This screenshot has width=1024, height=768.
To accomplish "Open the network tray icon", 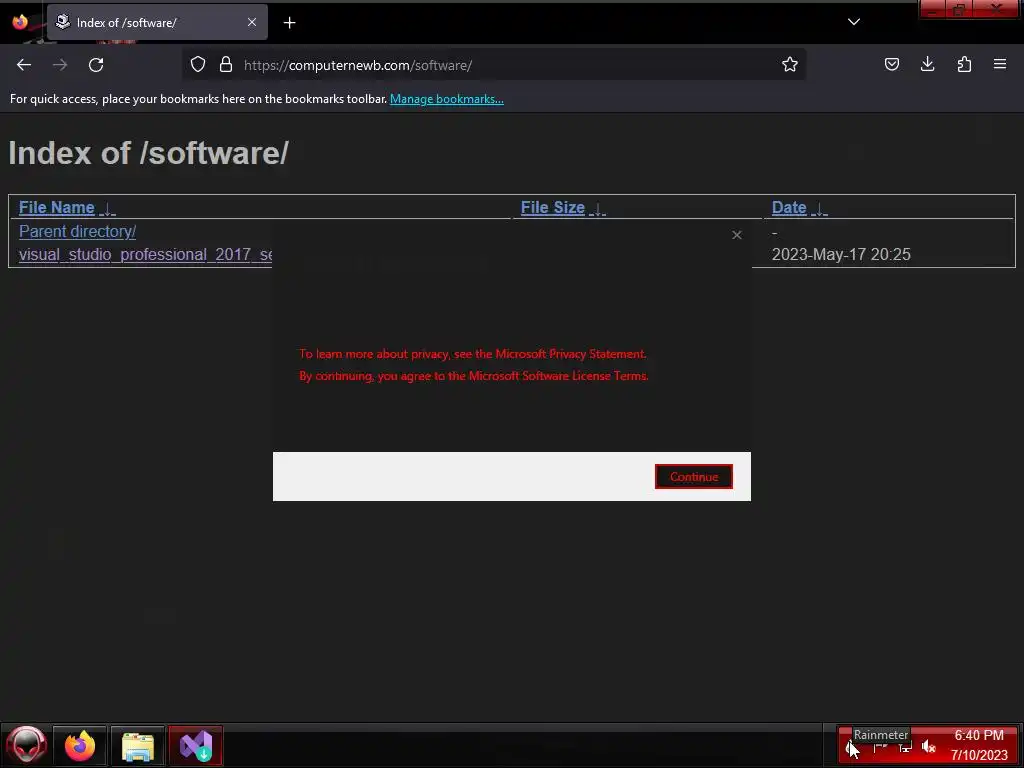I will (x=905, y=748).
